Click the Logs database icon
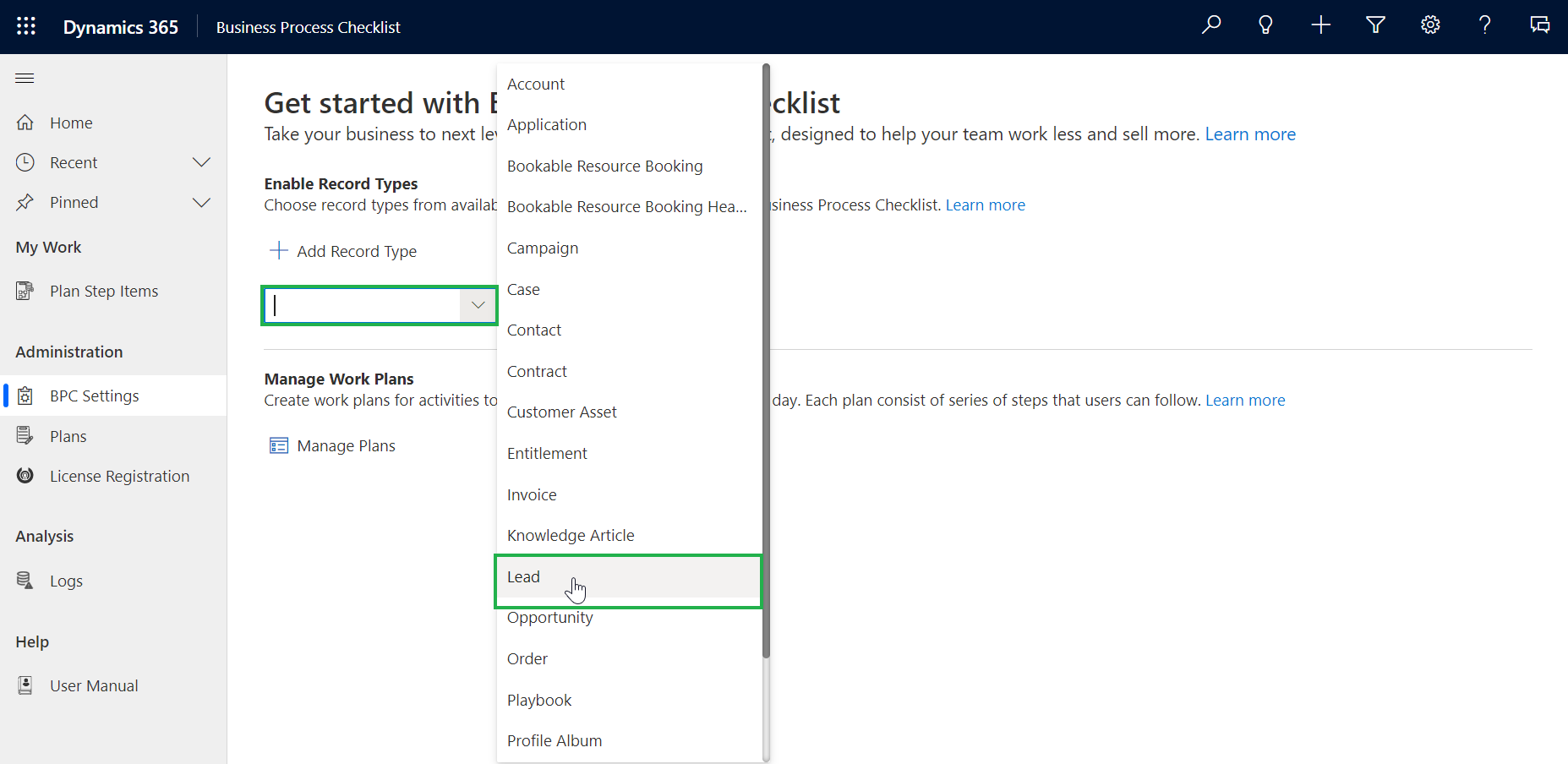Viewport: 1568px width, 764px height. [25, 581]
